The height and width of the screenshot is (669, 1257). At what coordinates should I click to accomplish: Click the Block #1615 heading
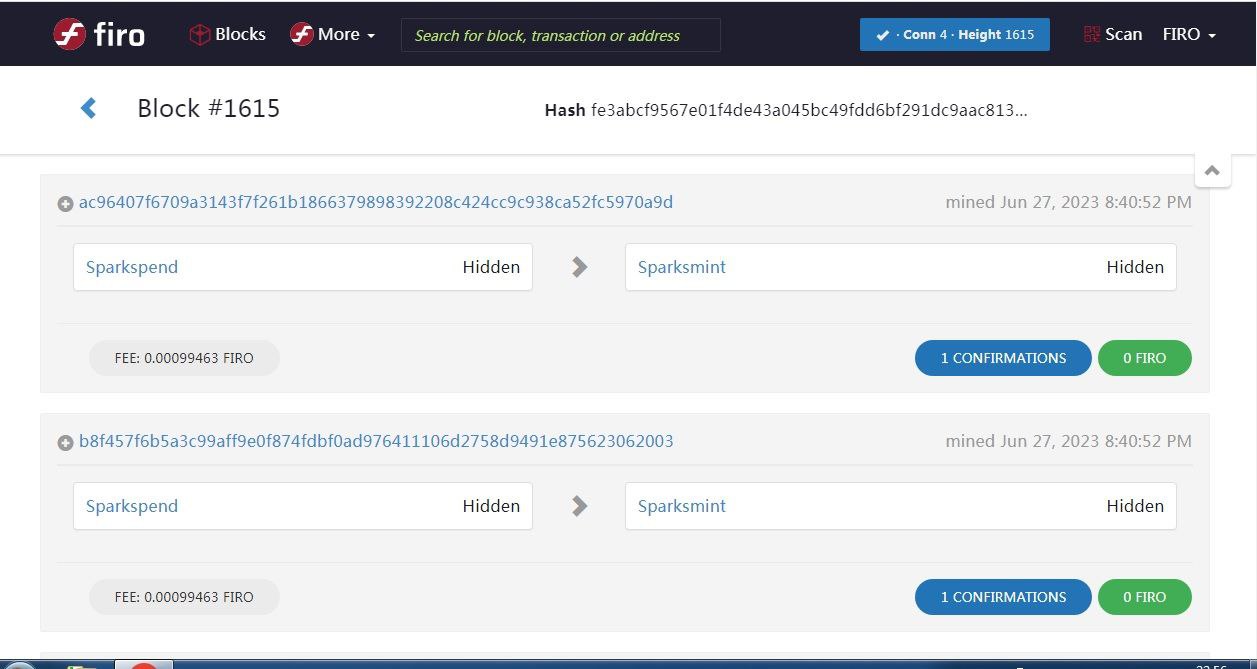pos(209,108)
